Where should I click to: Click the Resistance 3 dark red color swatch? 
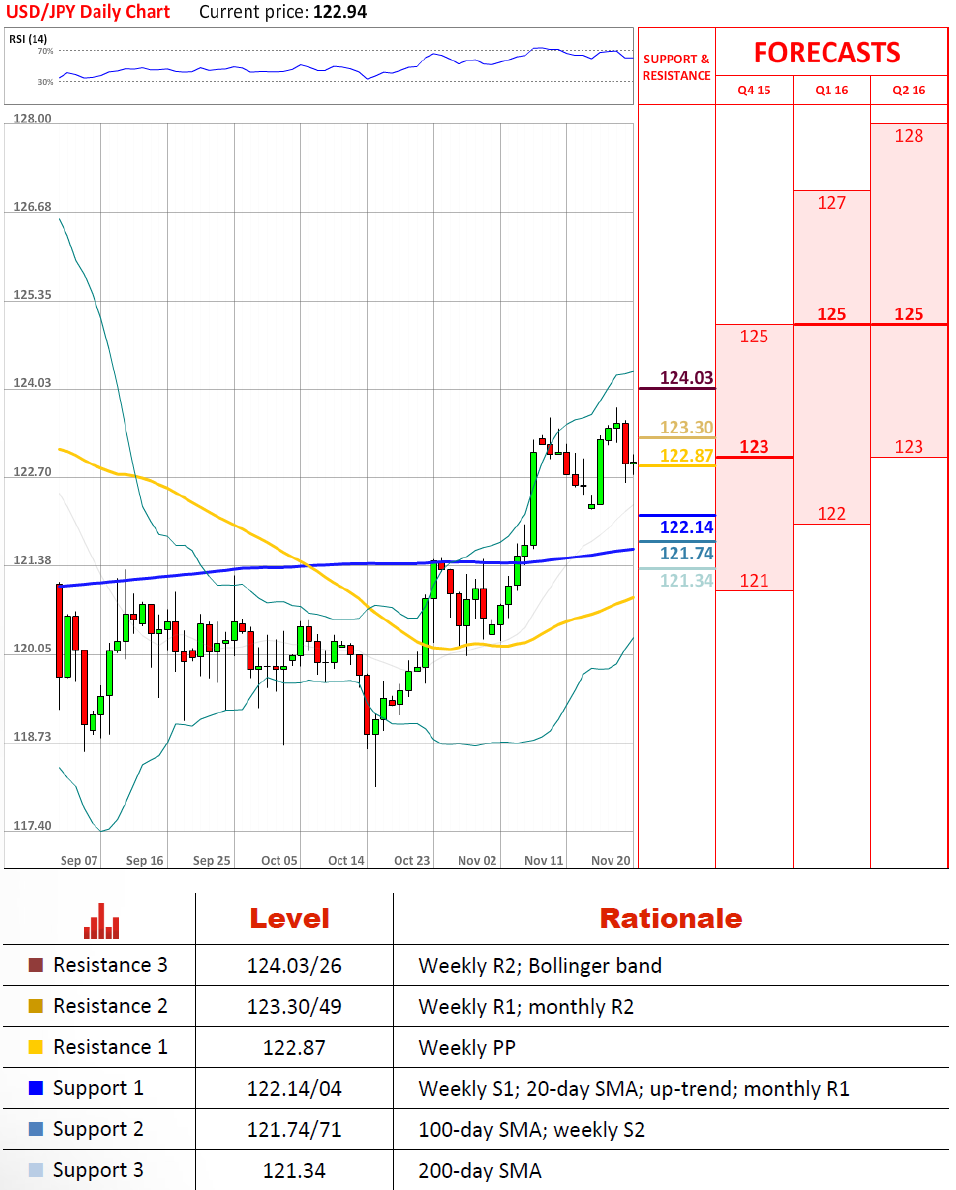pos(36,965)
